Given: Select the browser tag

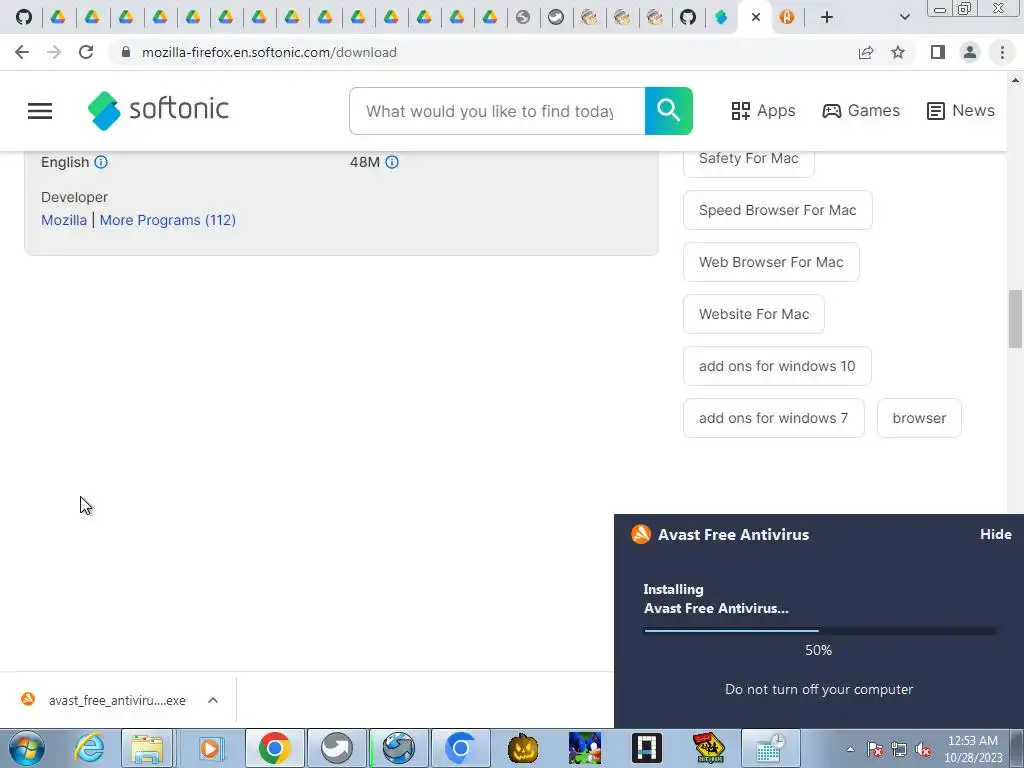Looking at the screenshot, I should coord(919,418).
